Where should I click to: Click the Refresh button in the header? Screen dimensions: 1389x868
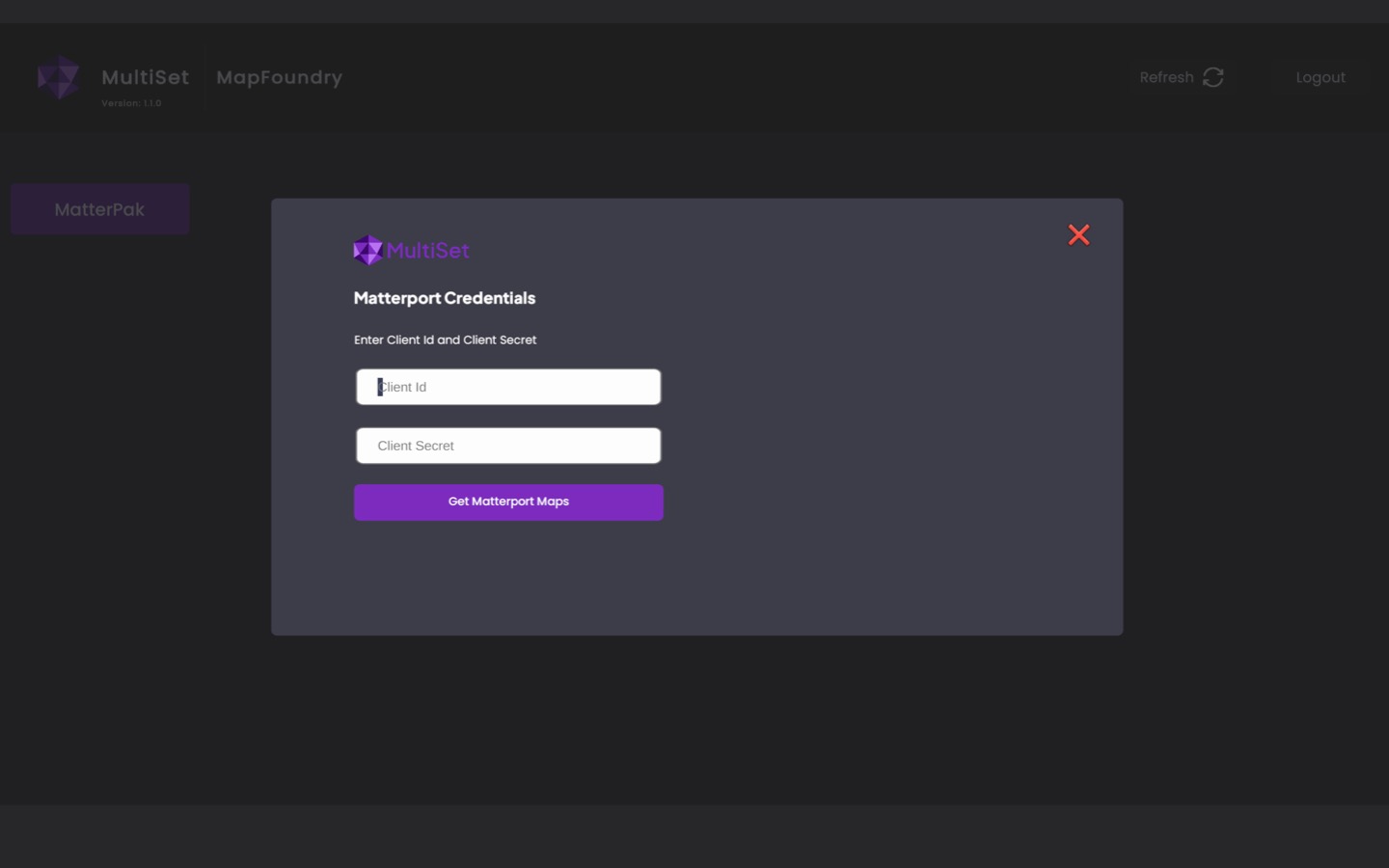click(x=1182, y=77)
